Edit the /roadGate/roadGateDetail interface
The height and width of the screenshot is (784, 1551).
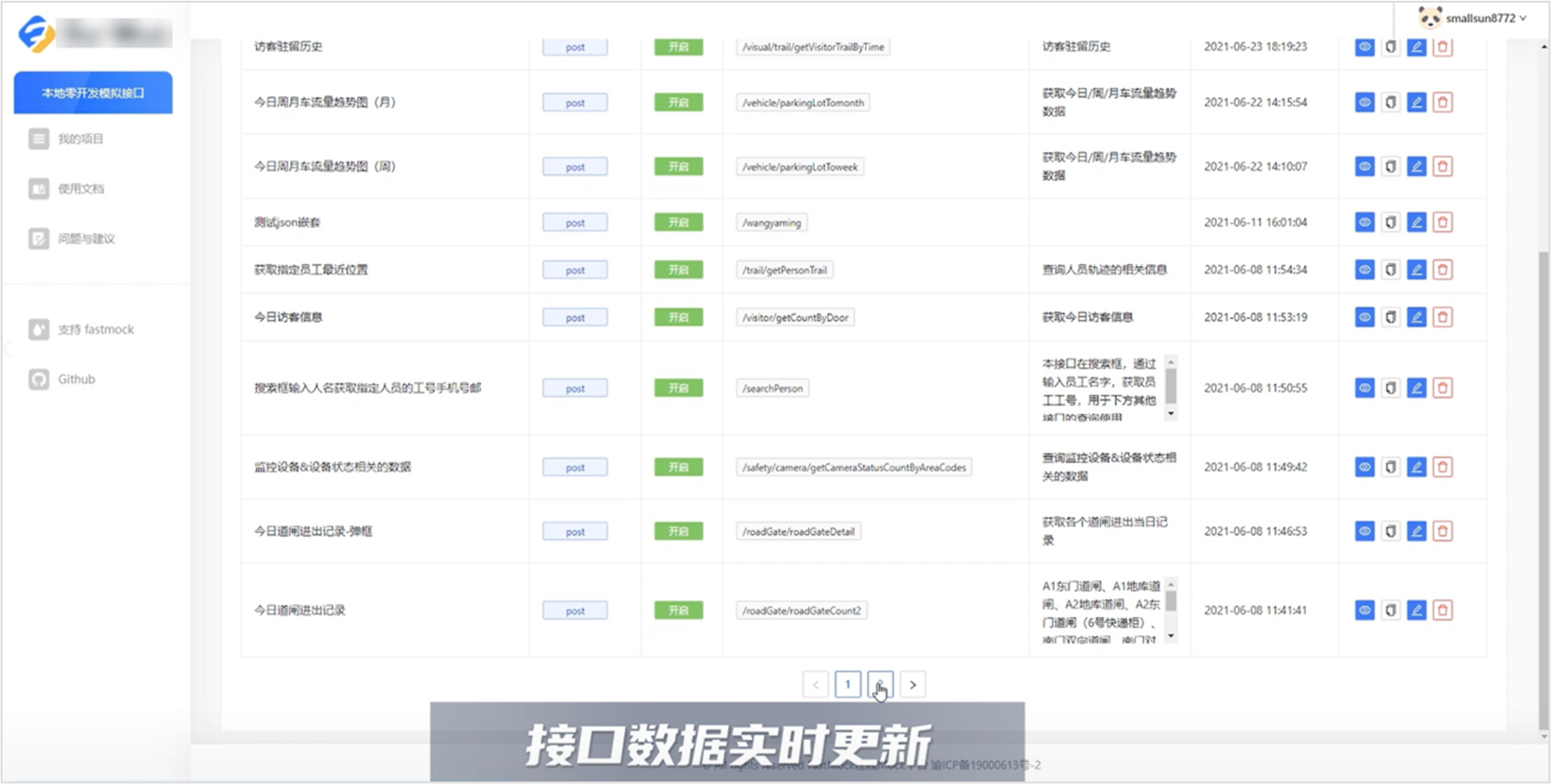point(1416,531)
